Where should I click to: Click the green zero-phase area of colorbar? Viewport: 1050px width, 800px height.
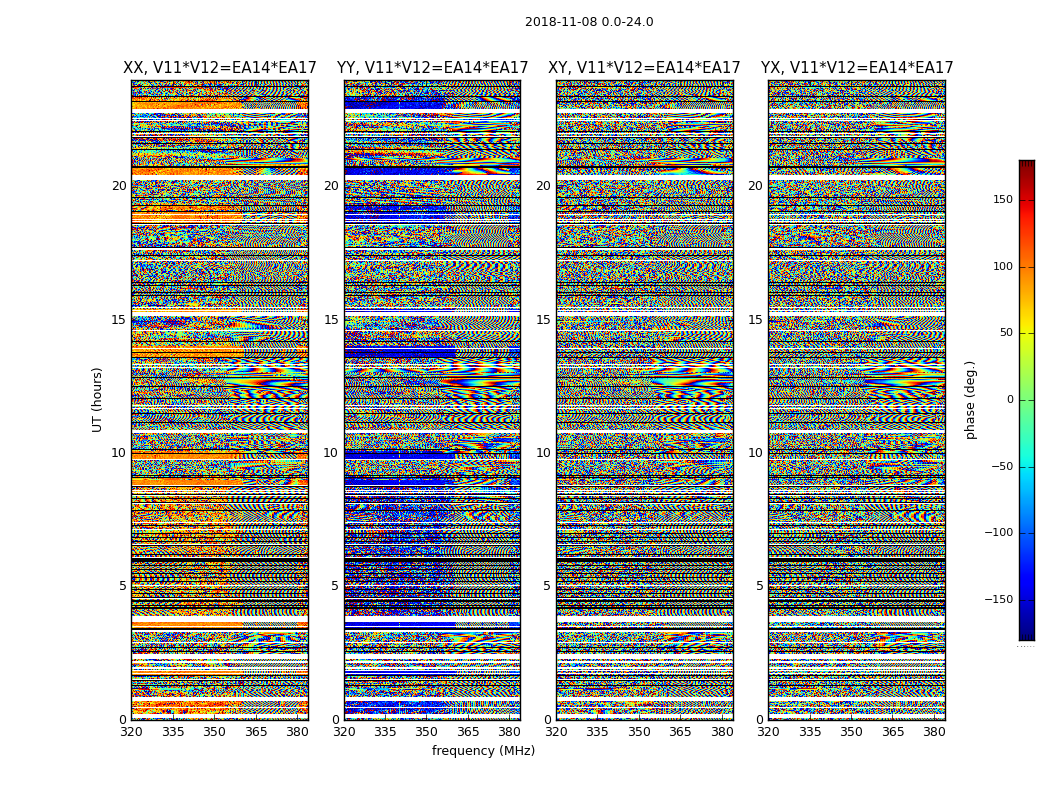point(1027,400)
